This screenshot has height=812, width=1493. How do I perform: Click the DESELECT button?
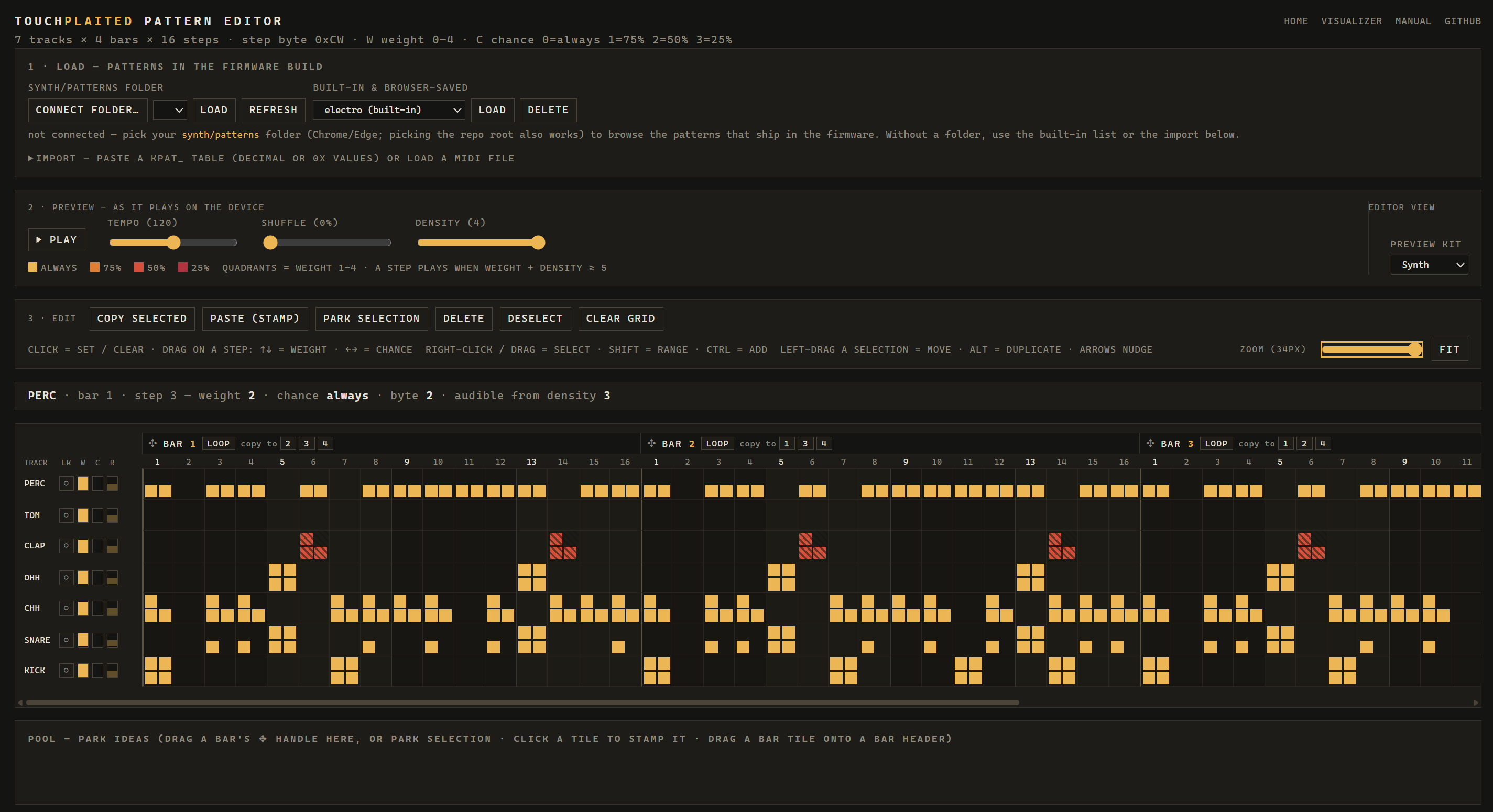[x=535, y=319]
